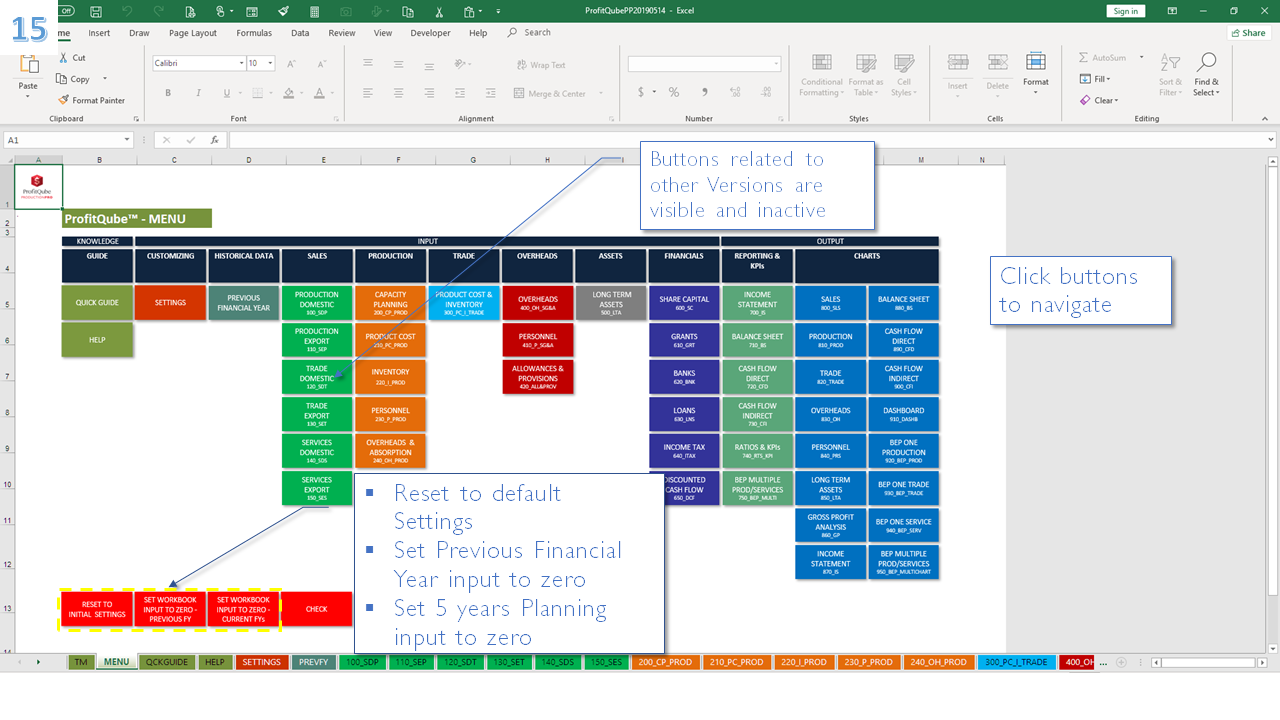Viewport: 1280px width, 720px height.
Task: Open the calculator icon in title bar
Action: pos(314,11)
